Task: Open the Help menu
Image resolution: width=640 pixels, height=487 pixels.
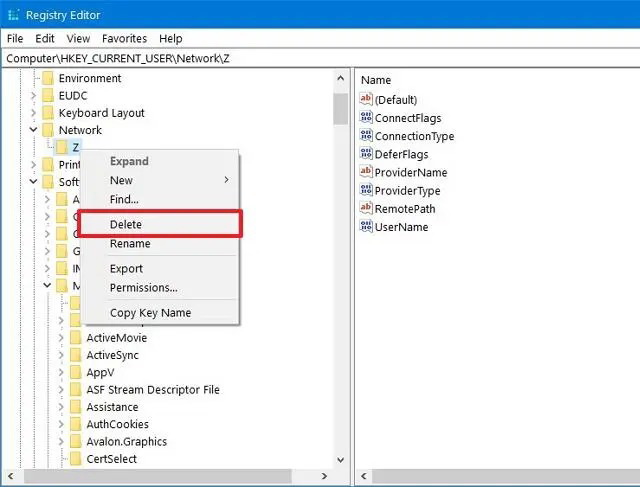Action: coord(171,39)
